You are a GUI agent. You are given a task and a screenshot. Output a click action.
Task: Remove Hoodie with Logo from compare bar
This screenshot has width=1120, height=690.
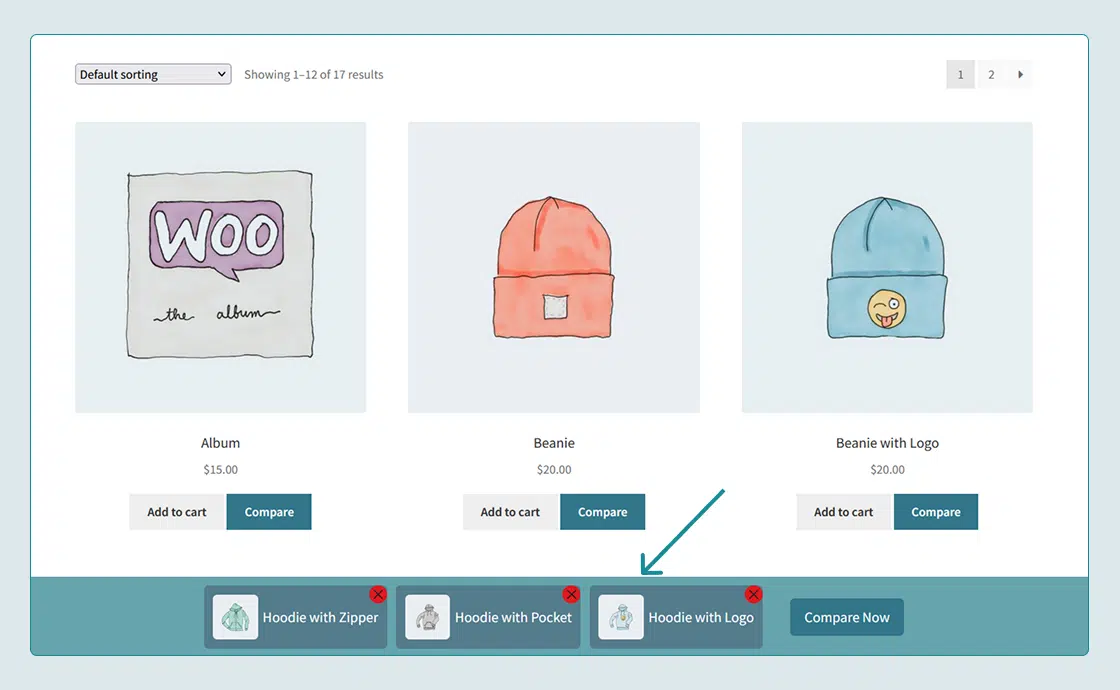754,595
